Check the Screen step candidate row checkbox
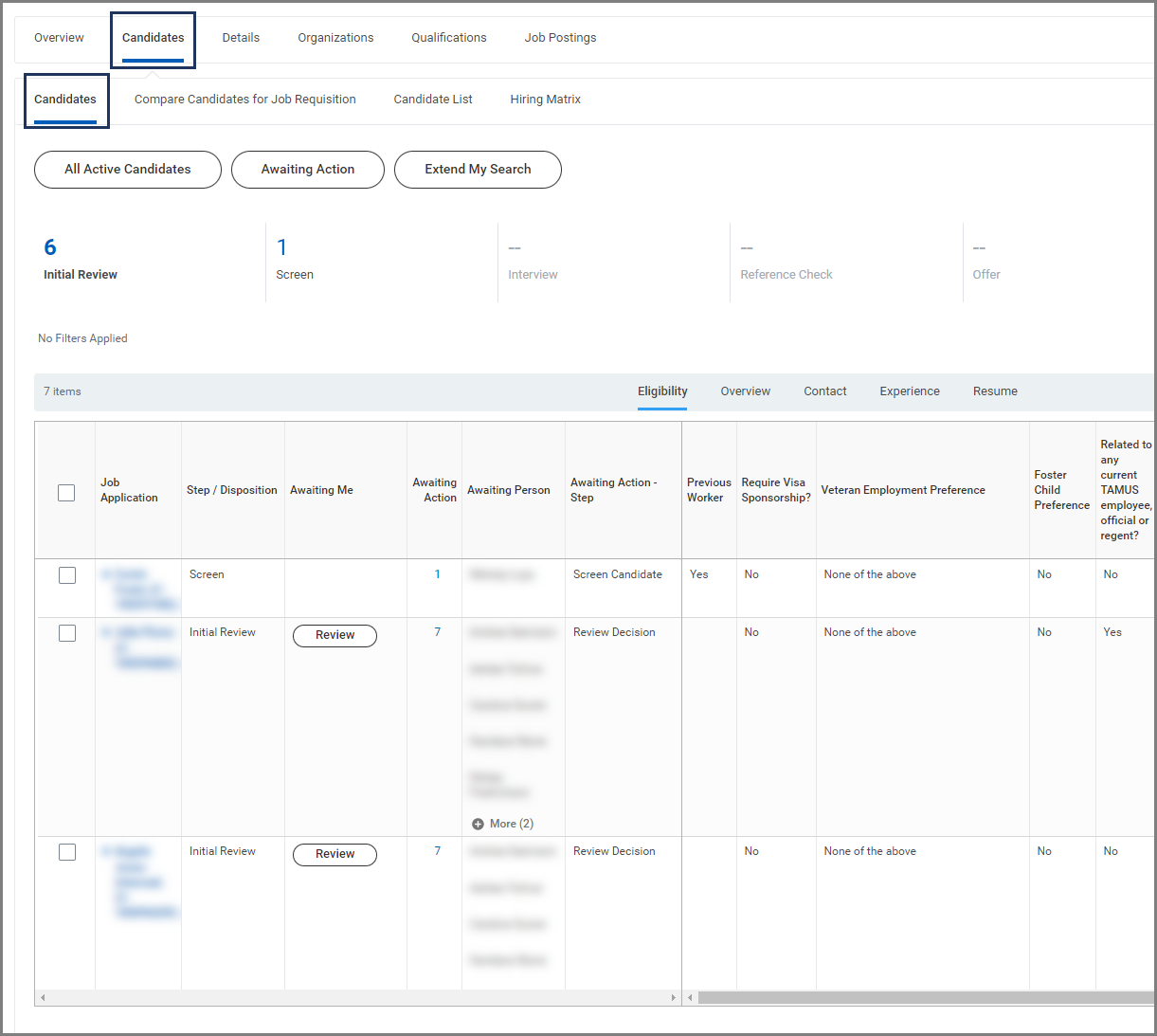Screen dimensions: 1157x1036 point(67,575)
